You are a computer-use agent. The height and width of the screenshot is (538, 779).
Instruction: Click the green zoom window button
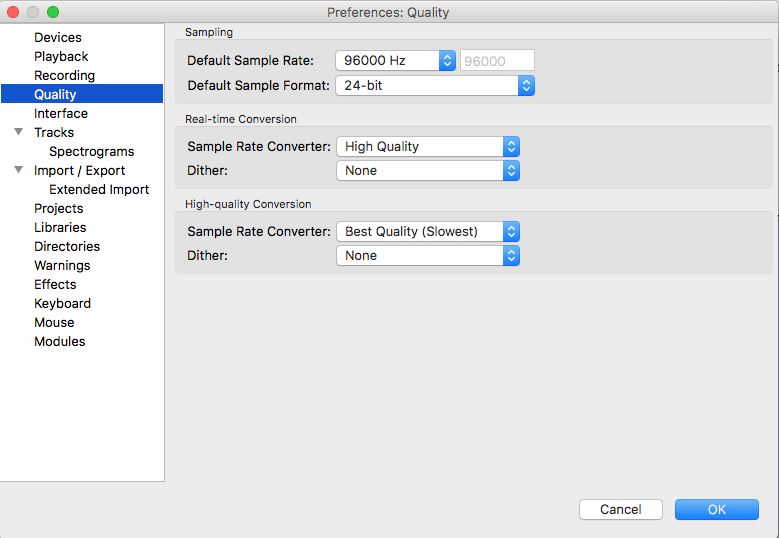[x=53, y=12]
